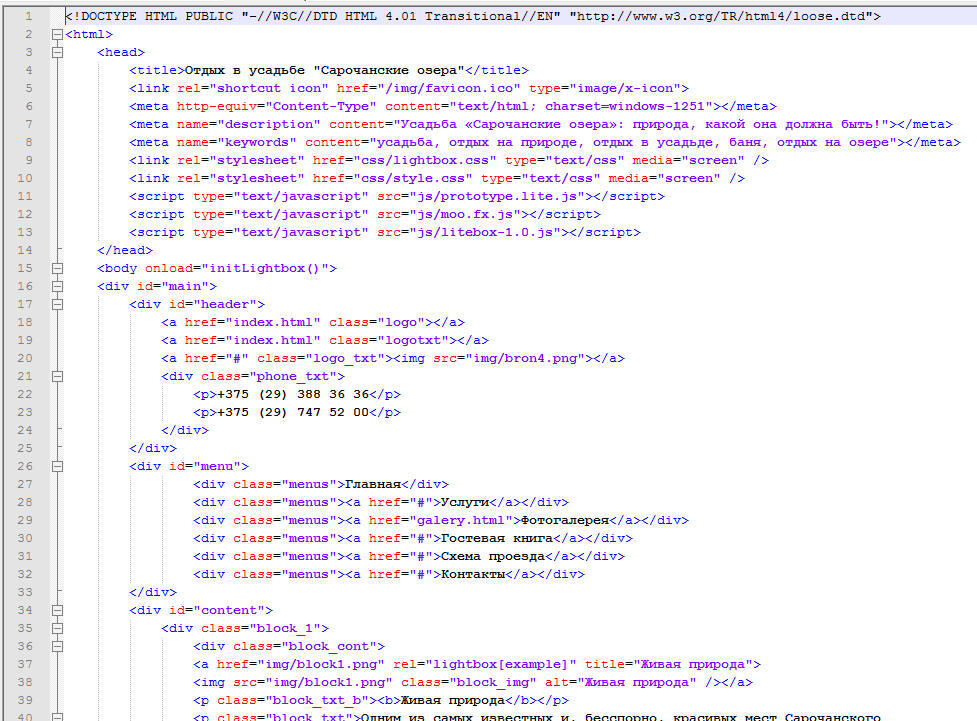Click the "/img/favicon.ico" href value
Viewport: 977px width, 721px height.
tap(444, 88)
